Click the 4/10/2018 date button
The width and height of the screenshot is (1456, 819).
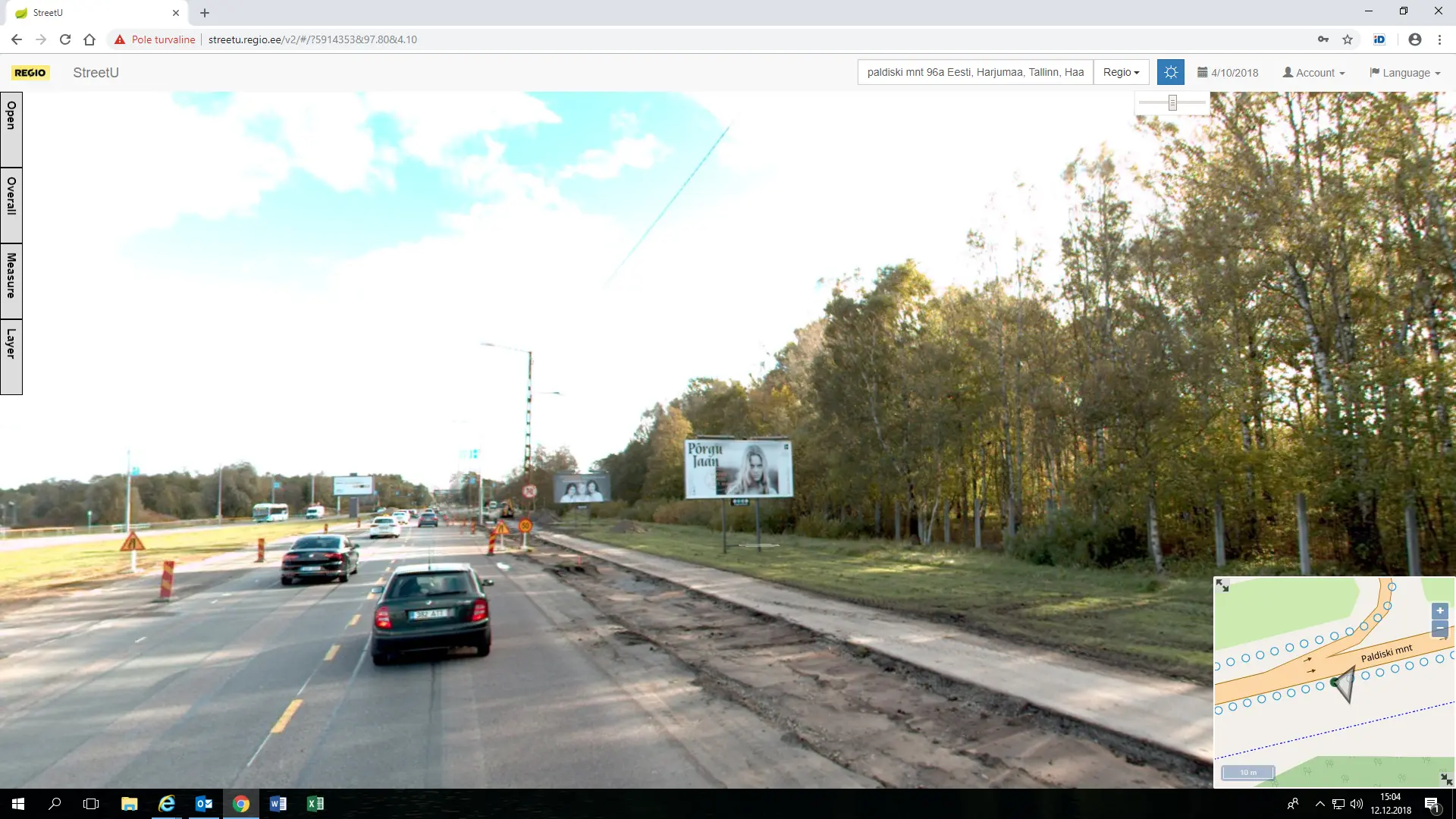[1228, 73]
